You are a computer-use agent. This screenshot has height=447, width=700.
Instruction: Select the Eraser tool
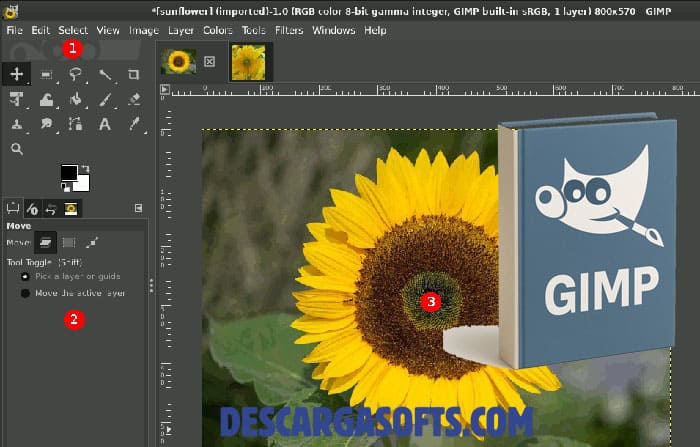[134, 99]
